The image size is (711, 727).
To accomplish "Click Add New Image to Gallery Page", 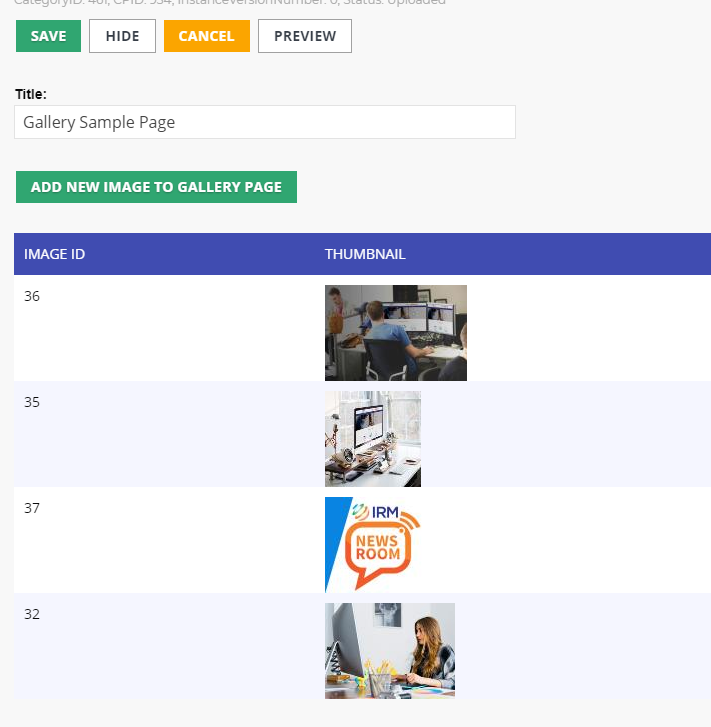I will coord(156,187).
